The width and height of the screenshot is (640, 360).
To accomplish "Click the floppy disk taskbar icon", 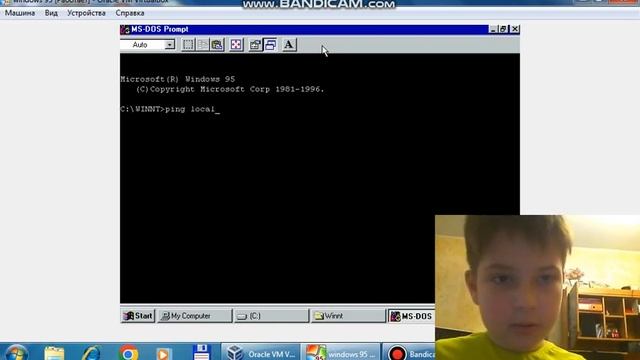I will 201,353.
